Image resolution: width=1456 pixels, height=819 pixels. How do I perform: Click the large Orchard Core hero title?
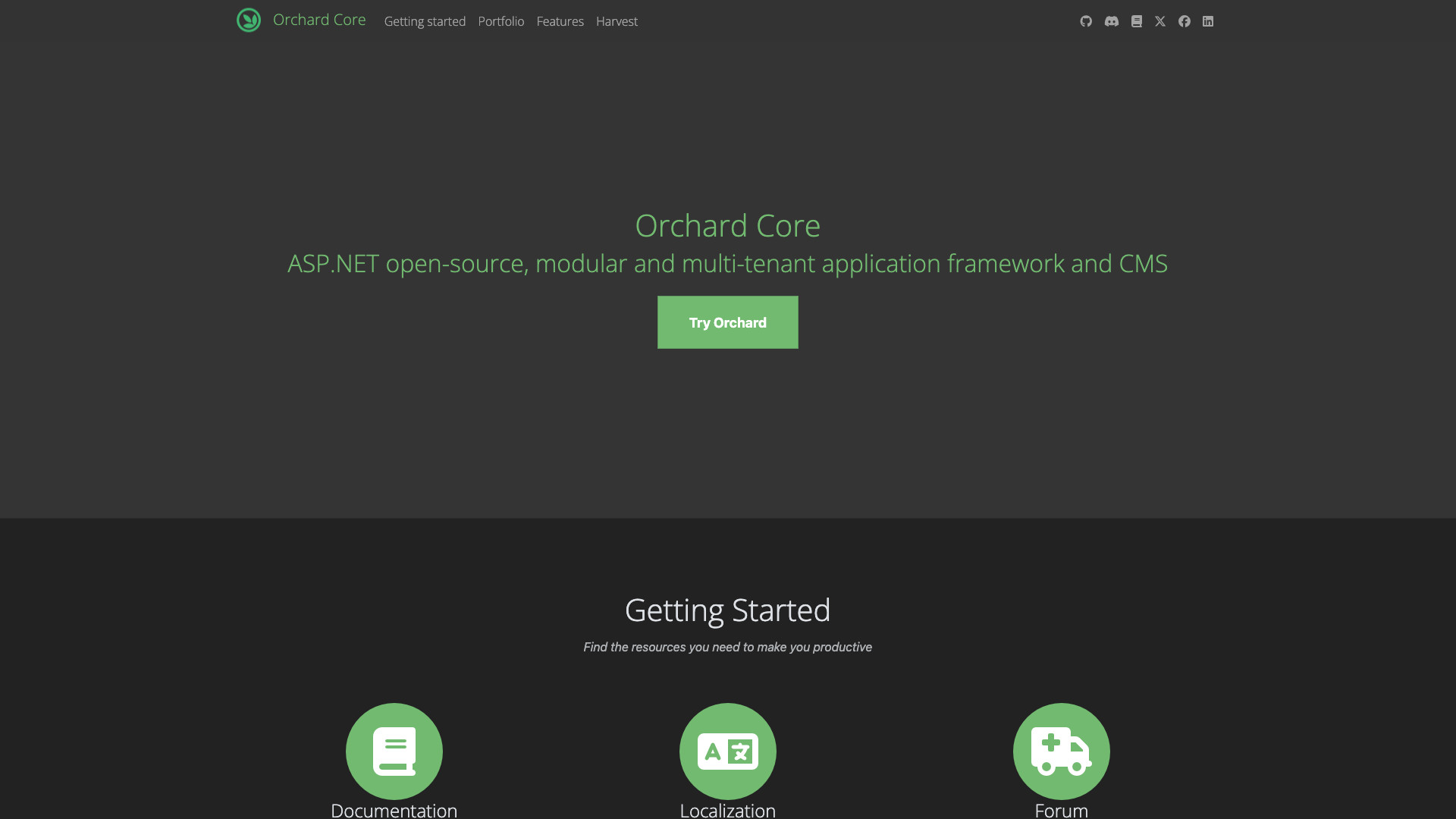[x=728, y=226]
